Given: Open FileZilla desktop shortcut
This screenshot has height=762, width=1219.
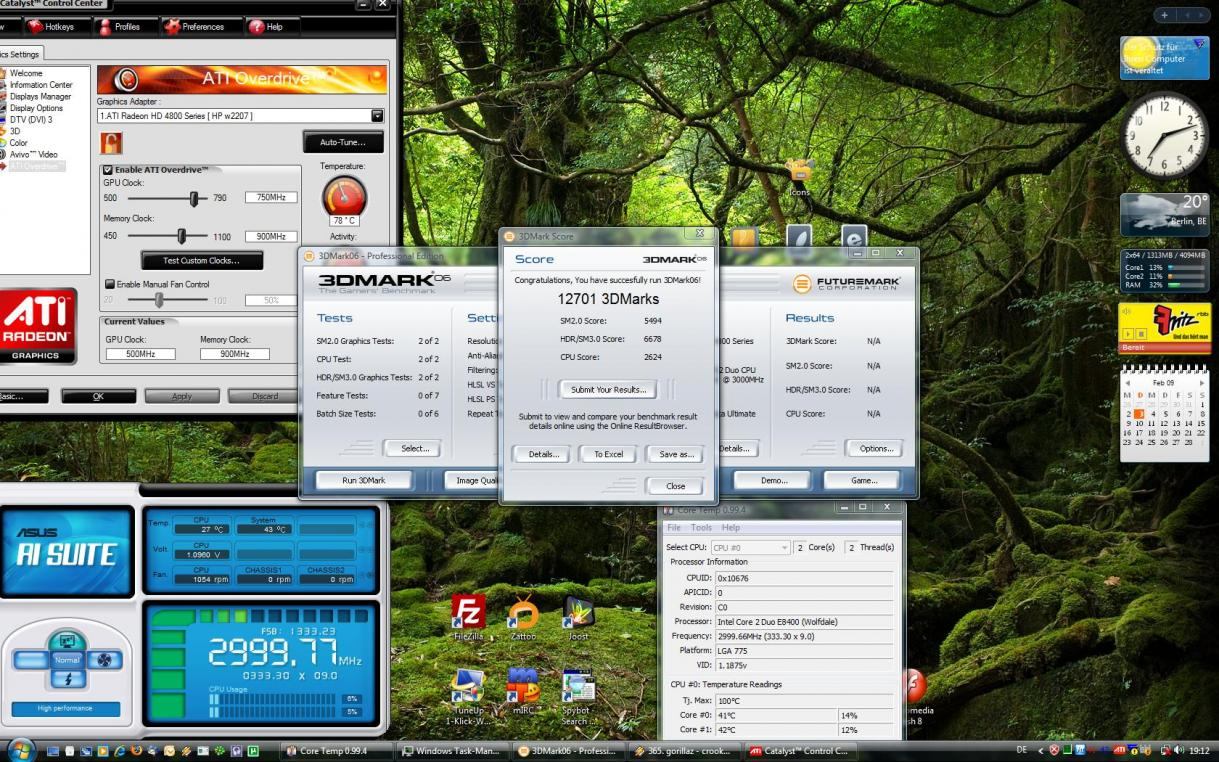Looking at the screenshot, I should [469, 617].
